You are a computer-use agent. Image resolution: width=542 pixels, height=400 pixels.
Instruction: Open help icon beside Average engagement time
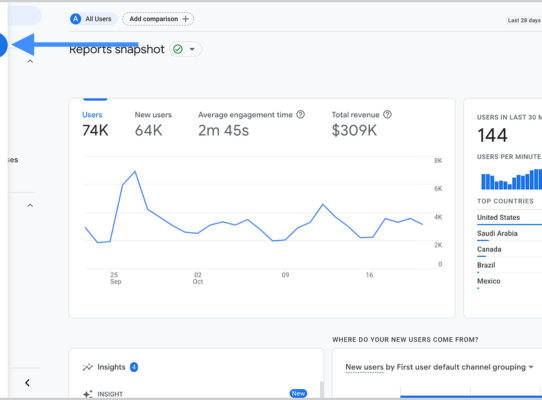pyautogui.click(x=301, y=114)
